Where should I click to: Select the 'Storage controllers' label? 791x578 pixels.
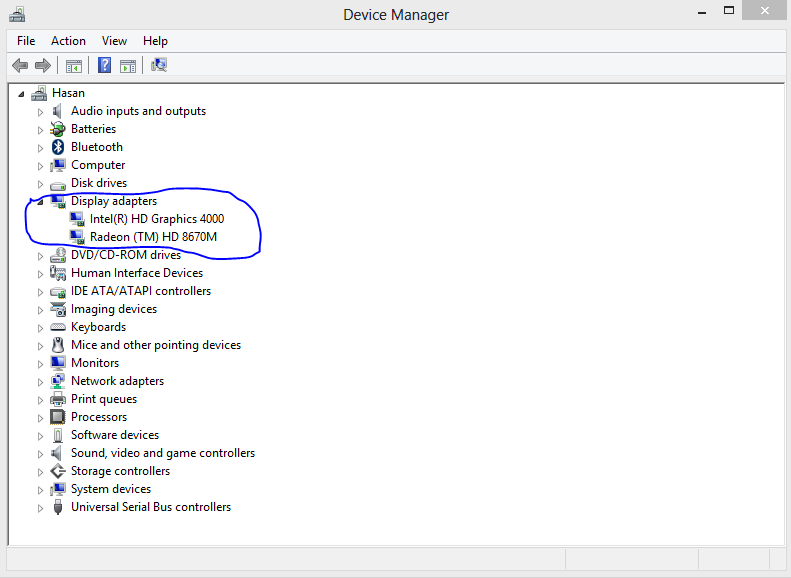coord(121,471)
